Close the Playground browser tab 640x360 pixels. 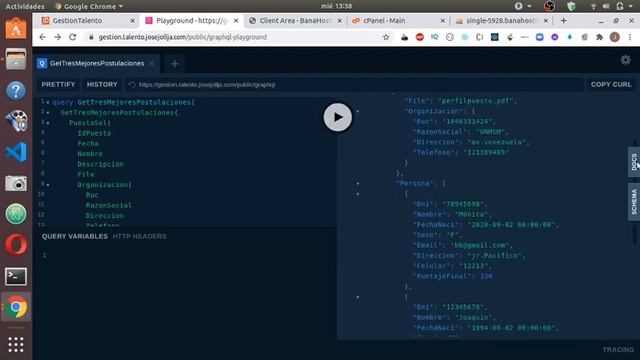(x=236, y=20)
